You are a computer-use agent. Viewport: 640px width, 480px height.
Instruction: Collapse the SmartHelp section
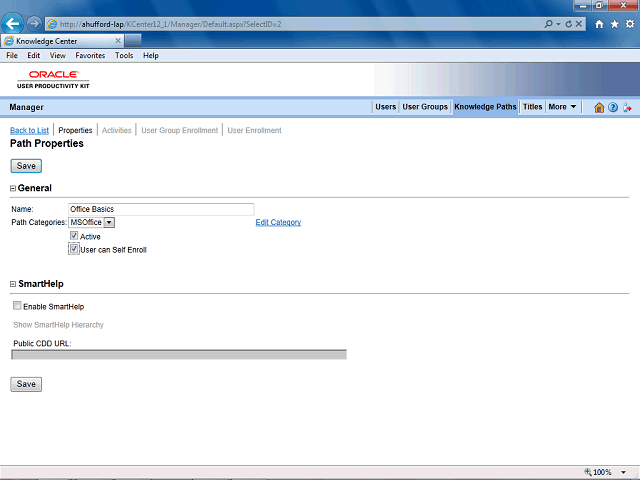(x=13, y=284)
